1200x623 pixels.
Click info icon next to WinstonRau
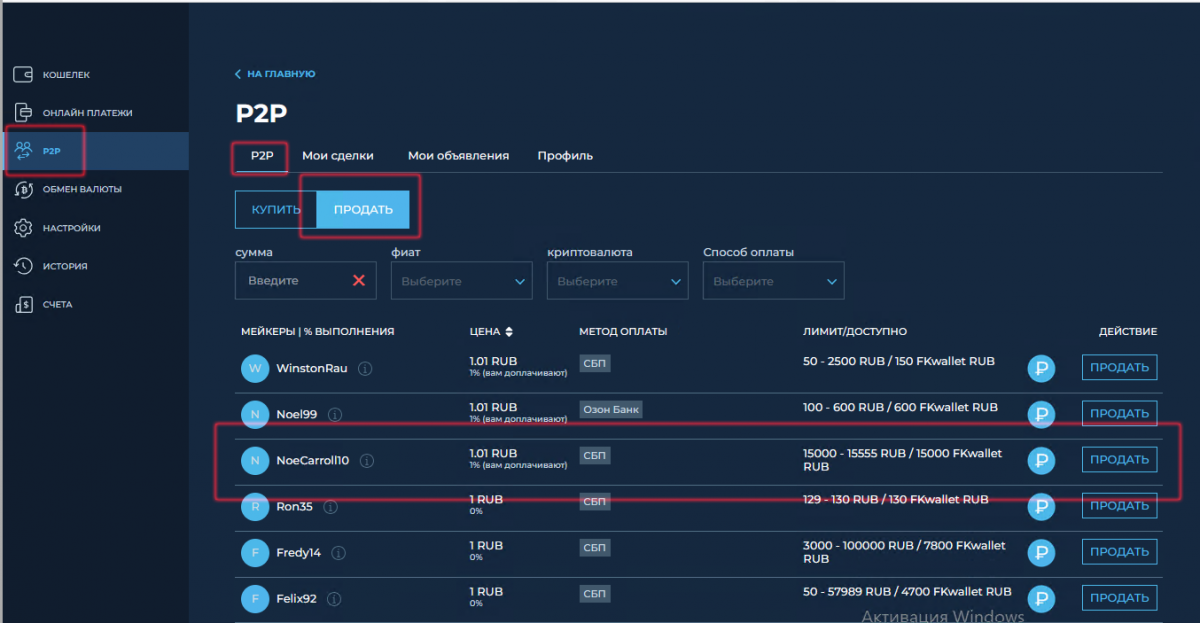click(x=365, y=368)
